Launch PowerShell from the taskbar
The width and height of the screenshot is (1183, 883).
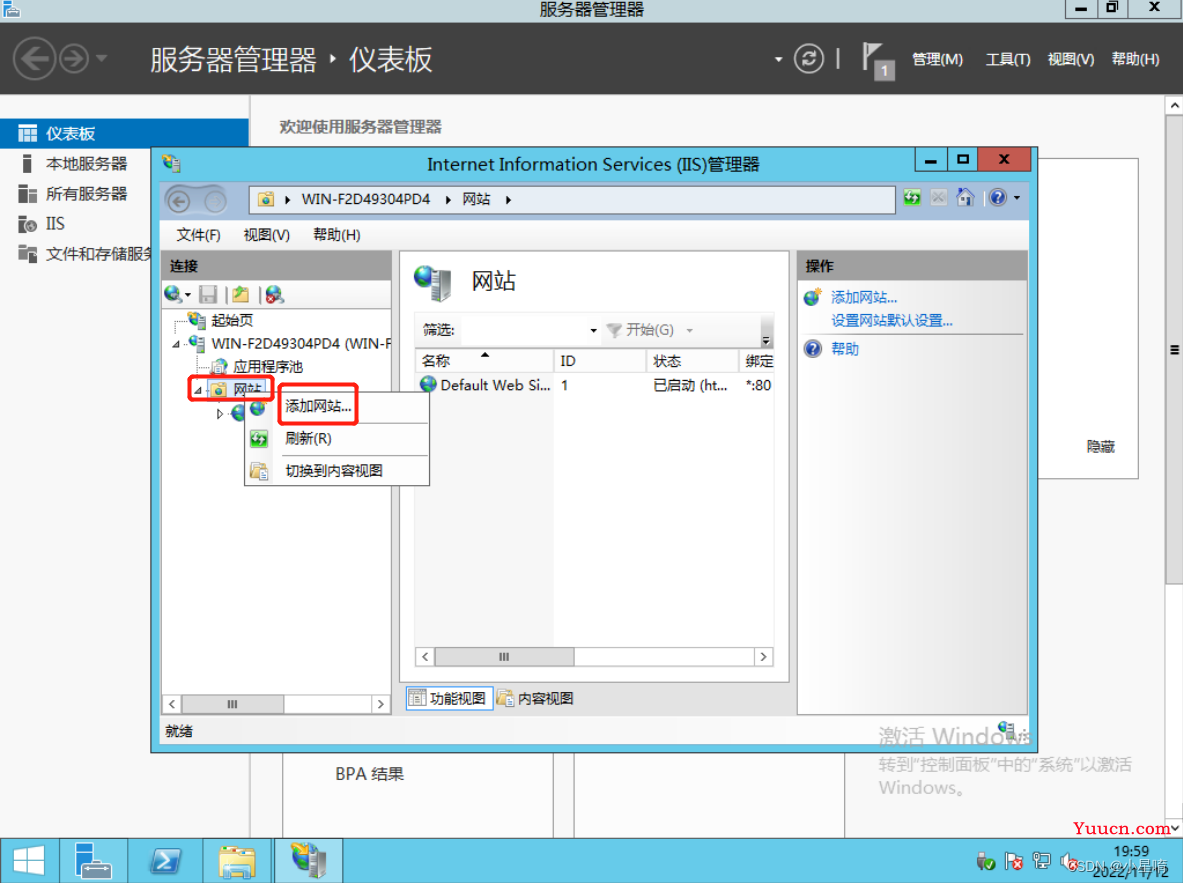[x=164, y=860]
